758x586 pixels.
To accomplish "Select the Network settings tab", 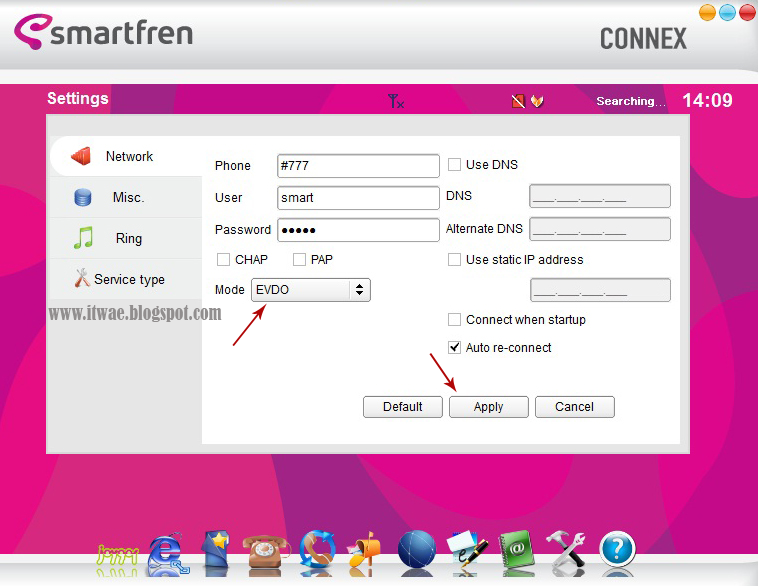I will (126, 156).
